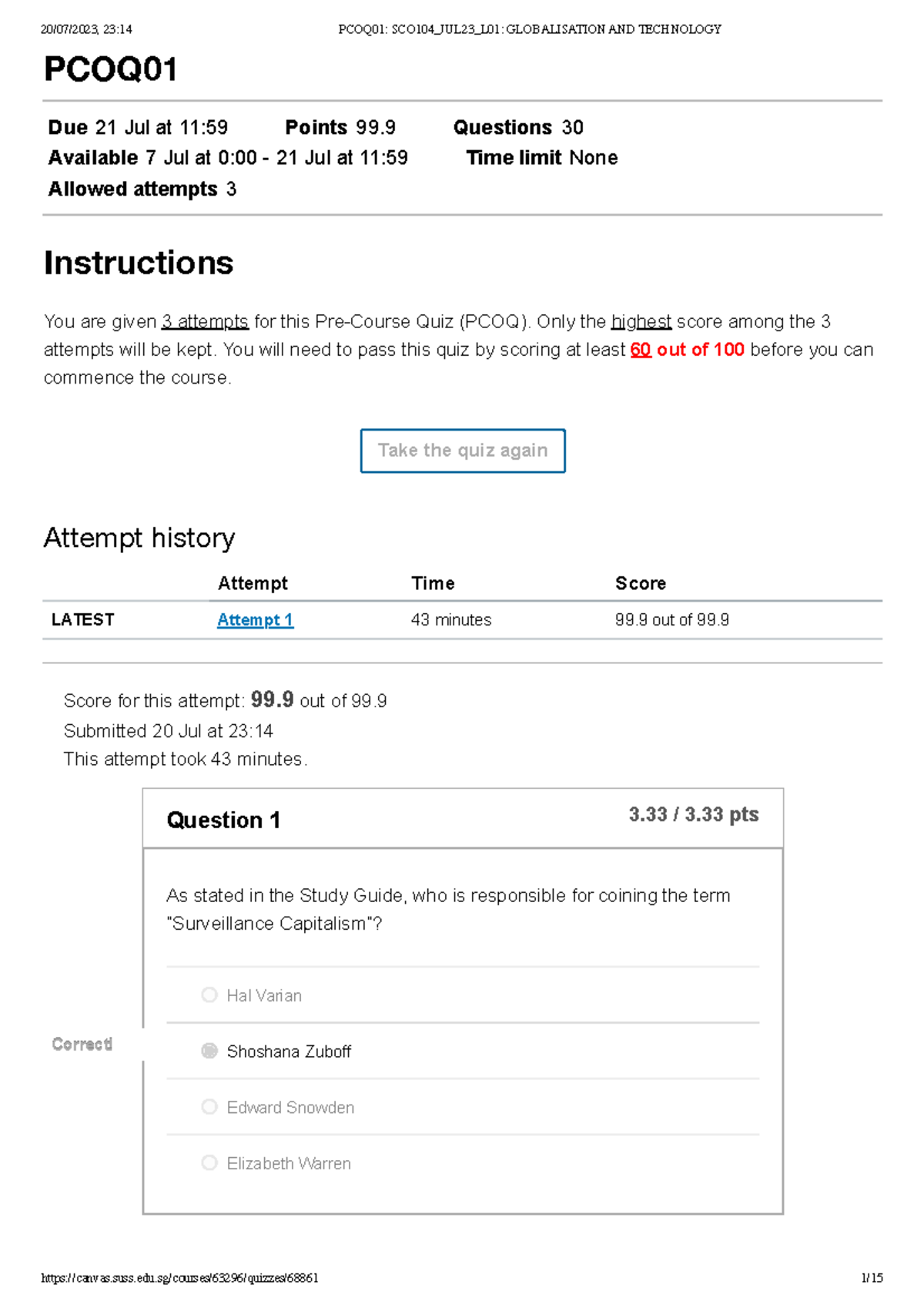Select the Shoshana Zuboff radio option

pos(209,1051)
